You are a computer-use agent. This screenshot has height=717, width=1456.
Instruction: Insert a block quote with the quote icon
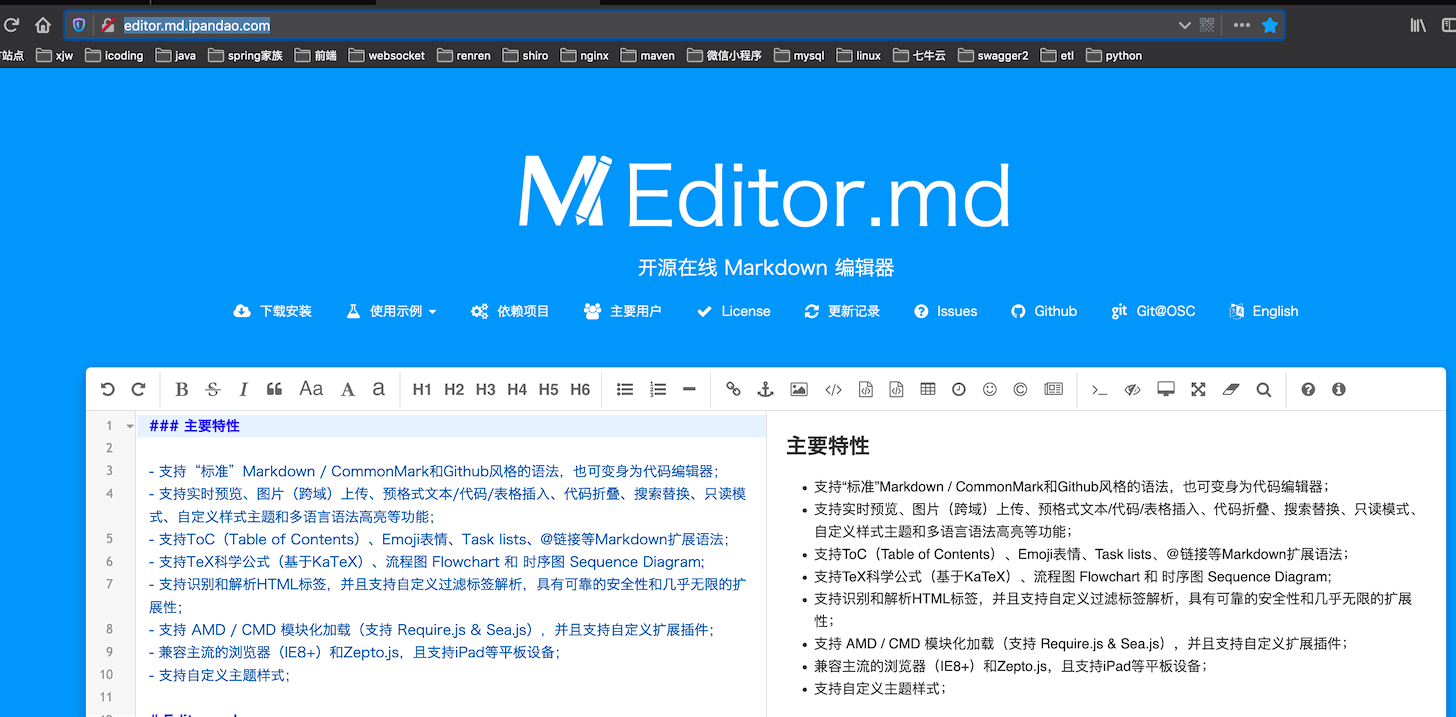pos(274,390)
